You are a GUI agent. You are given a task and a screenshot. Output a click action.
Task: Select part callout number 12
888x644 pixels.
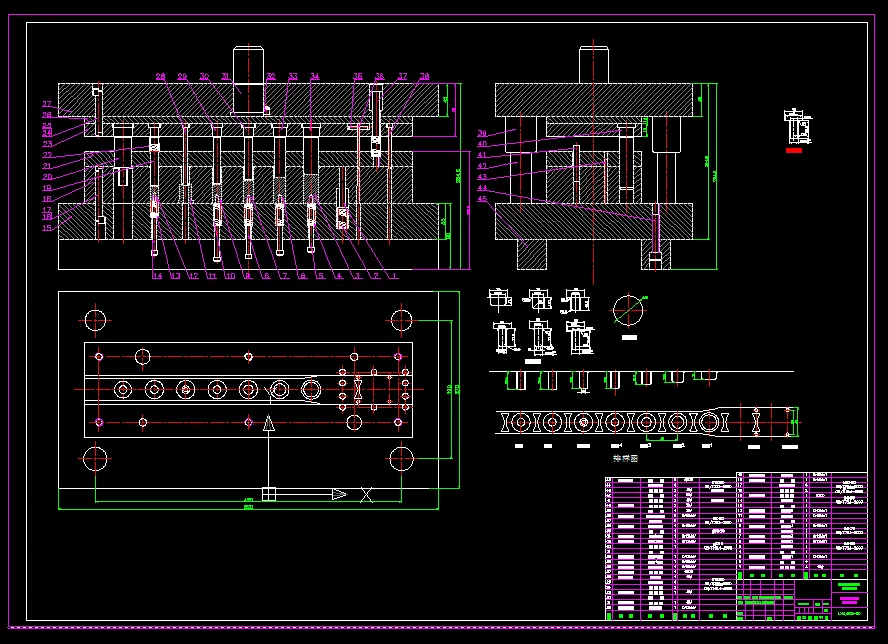point(194,276)
